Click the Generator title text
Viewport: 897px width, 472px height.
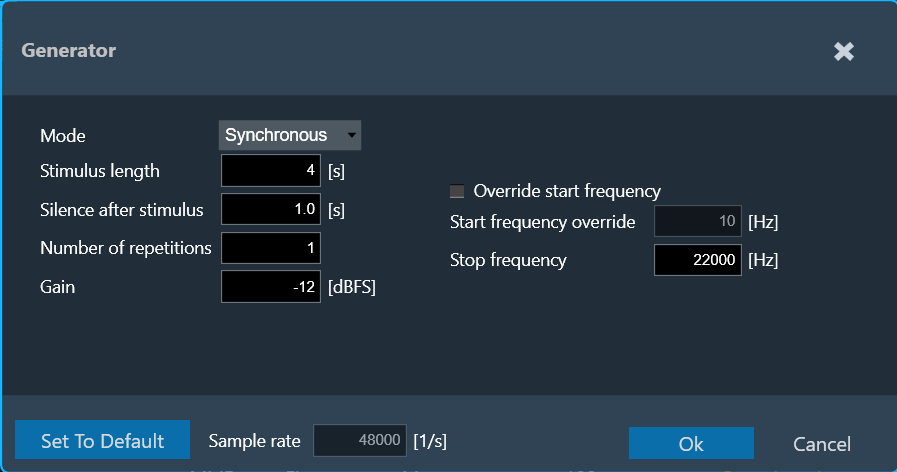[69, 50]
